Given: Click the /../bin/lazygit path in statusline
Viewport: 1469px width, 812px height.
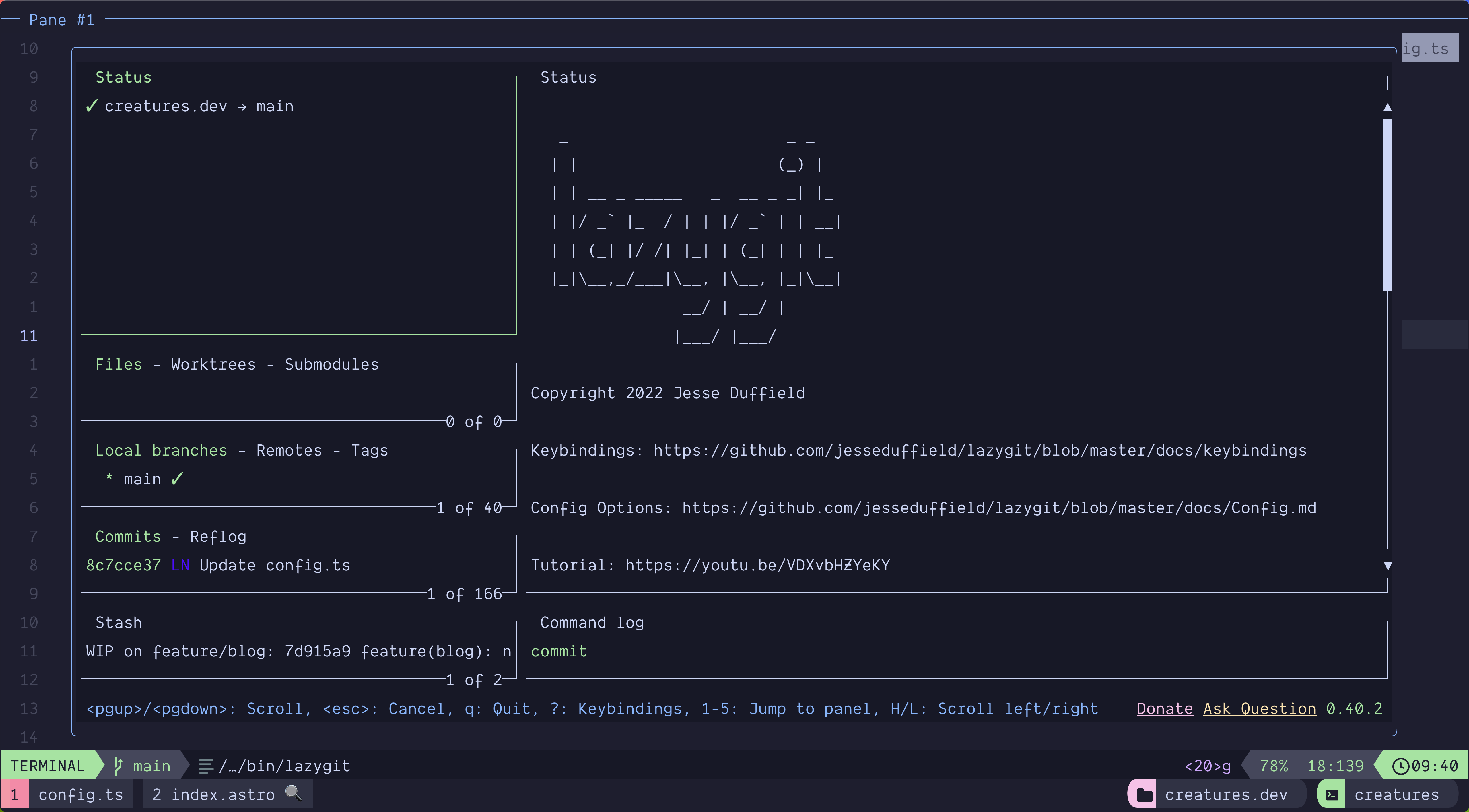Looking at the screenshot, I should [x=285, y=766].
